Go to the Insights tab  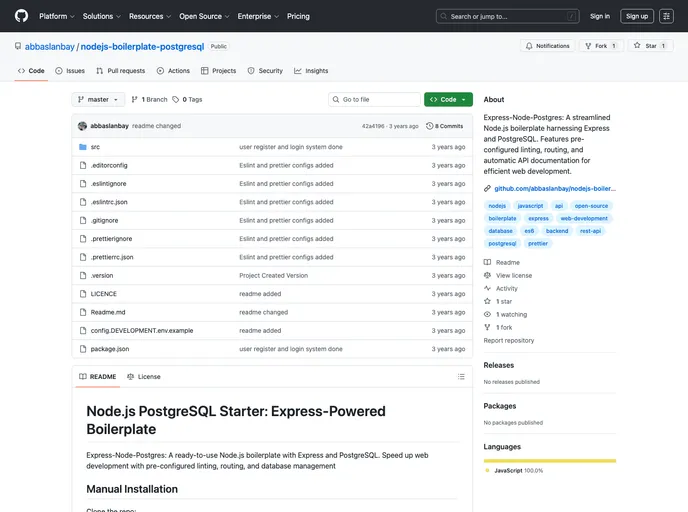311,71
